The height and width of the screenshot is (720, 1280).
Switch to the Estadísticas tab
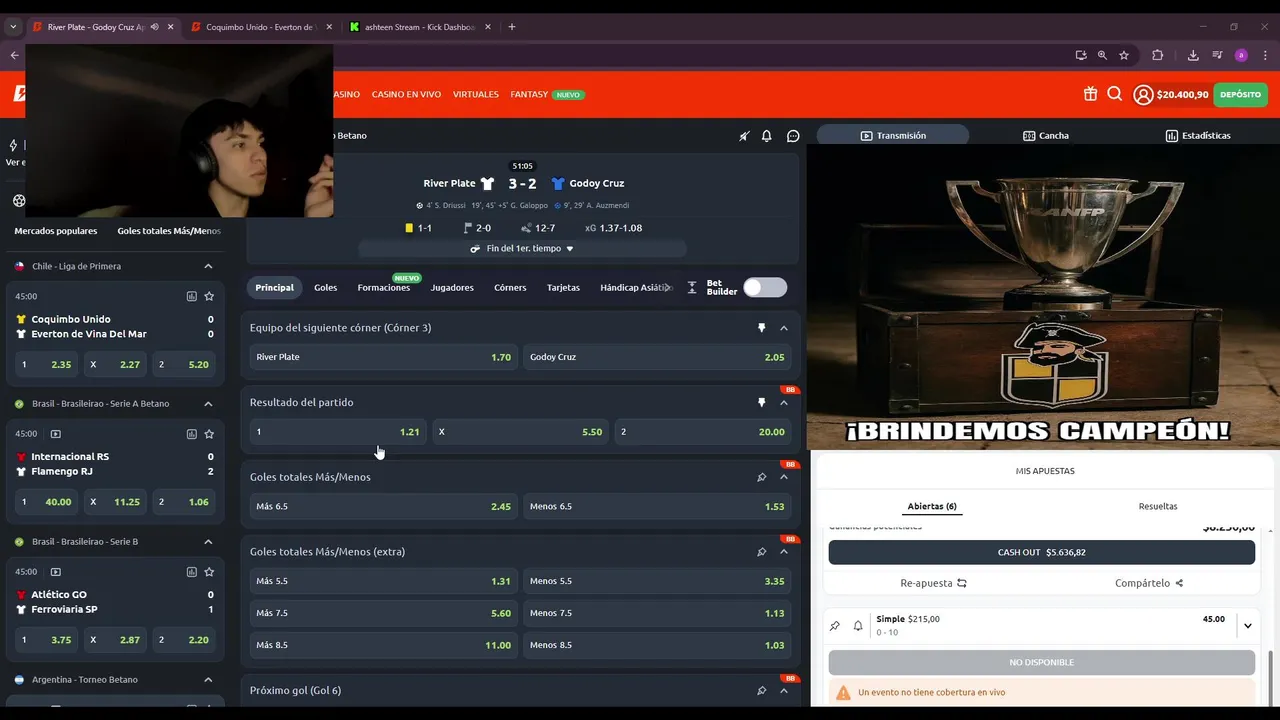pyautogui.click(x=1198, y=135)
